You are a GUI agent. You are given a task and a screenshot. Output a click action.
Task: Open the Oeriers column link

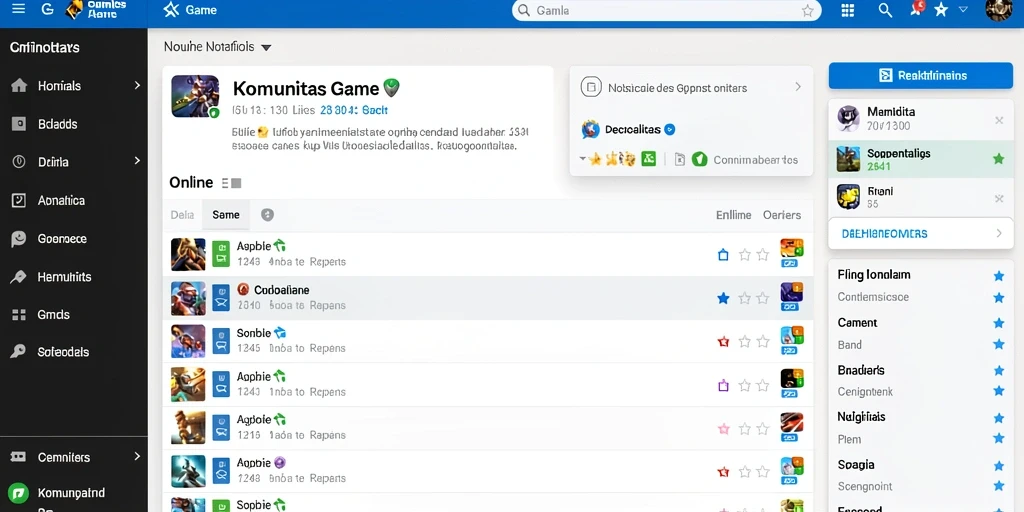tap(782, 215)
